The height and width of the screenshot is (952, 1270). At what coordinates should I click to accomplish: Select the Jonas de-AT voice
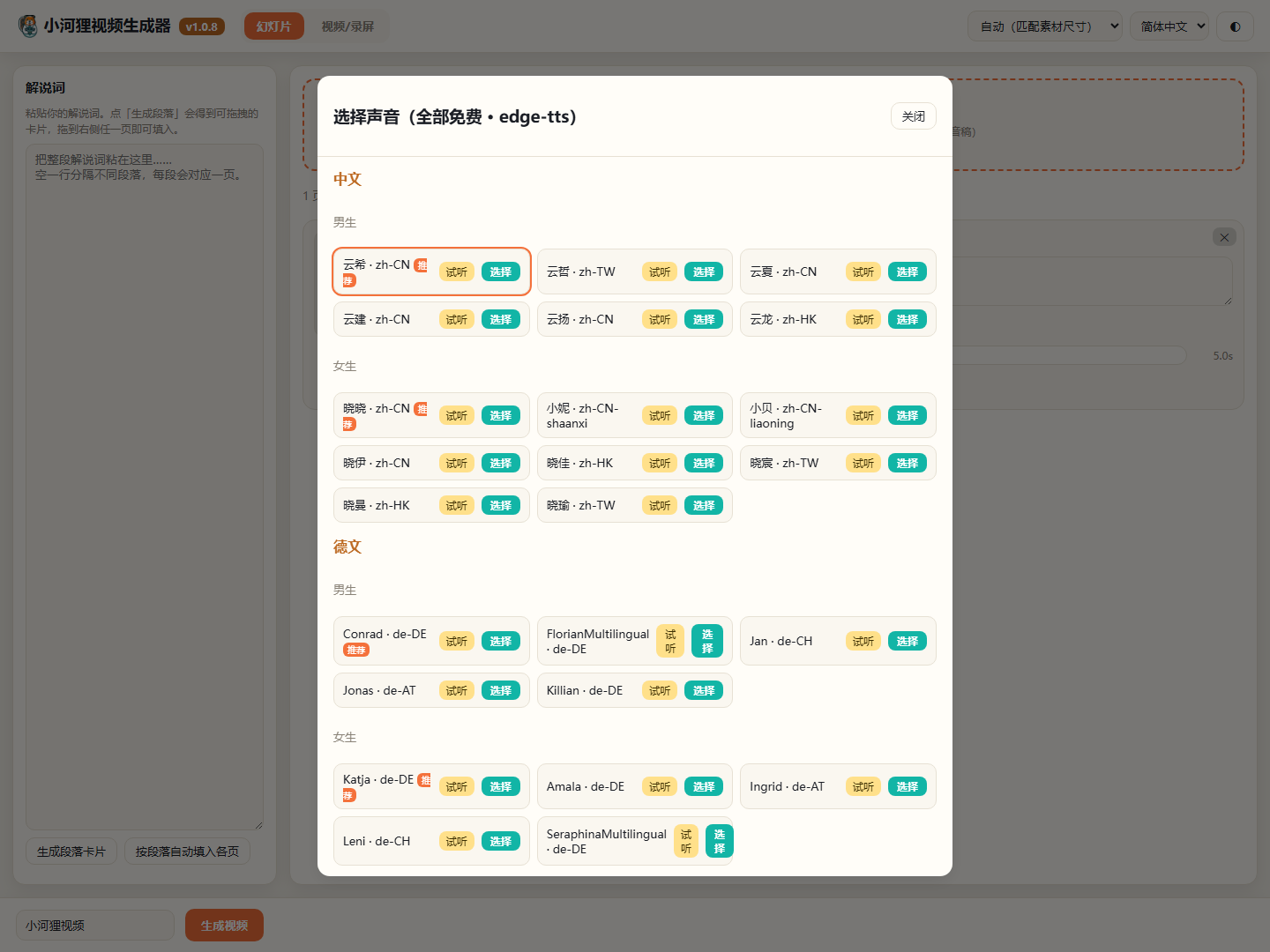point(501,691)
